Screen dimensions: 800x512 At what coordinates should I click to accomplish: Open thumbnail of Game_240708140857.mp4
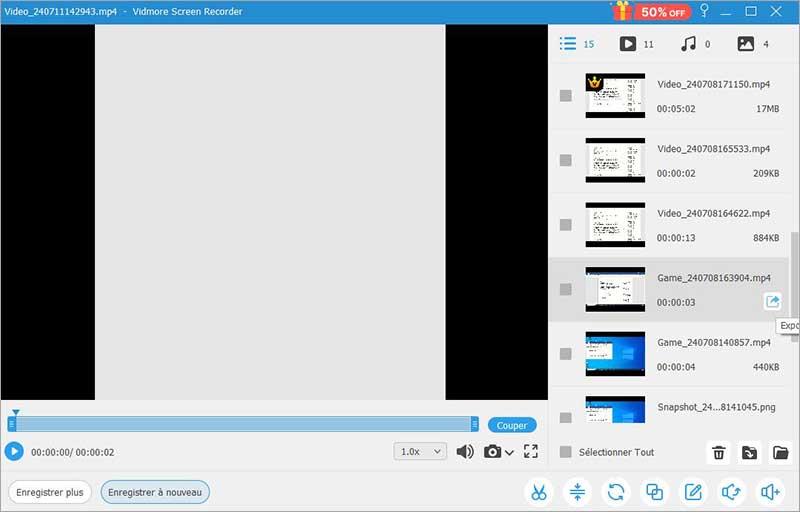615,354
